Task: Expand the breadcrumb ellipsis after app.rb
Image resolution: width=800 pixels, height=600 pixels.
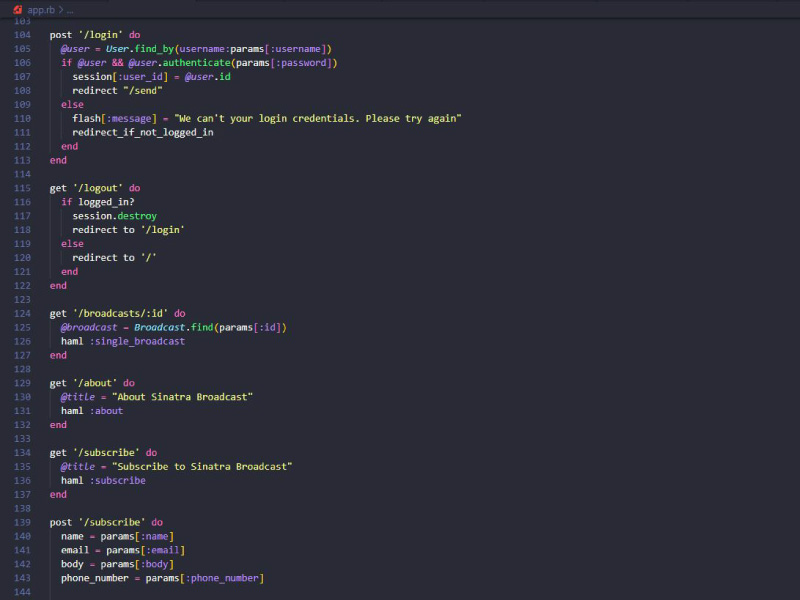Action: tap(70, 10)
